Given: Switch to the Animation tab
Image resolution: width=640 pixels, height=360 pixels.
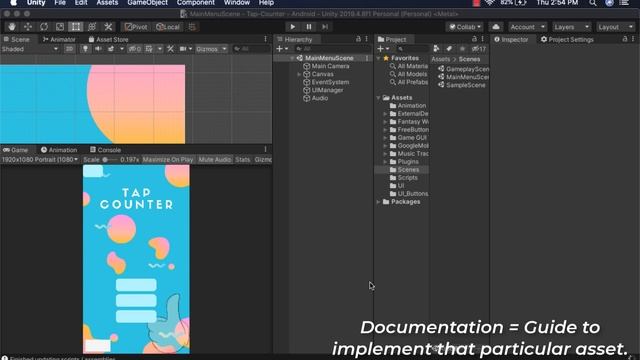Looking at the screenshot, I should [59, 150].
